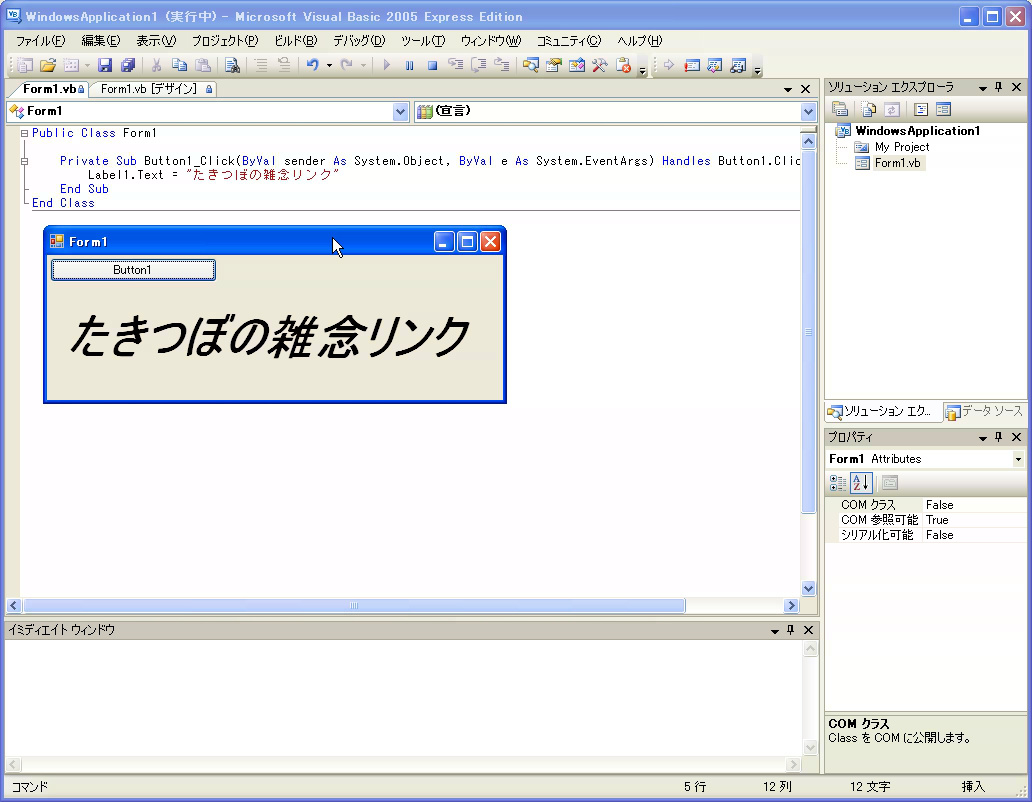Select Form1.vb in the Solution Explorer tree

tap(897, 163)
